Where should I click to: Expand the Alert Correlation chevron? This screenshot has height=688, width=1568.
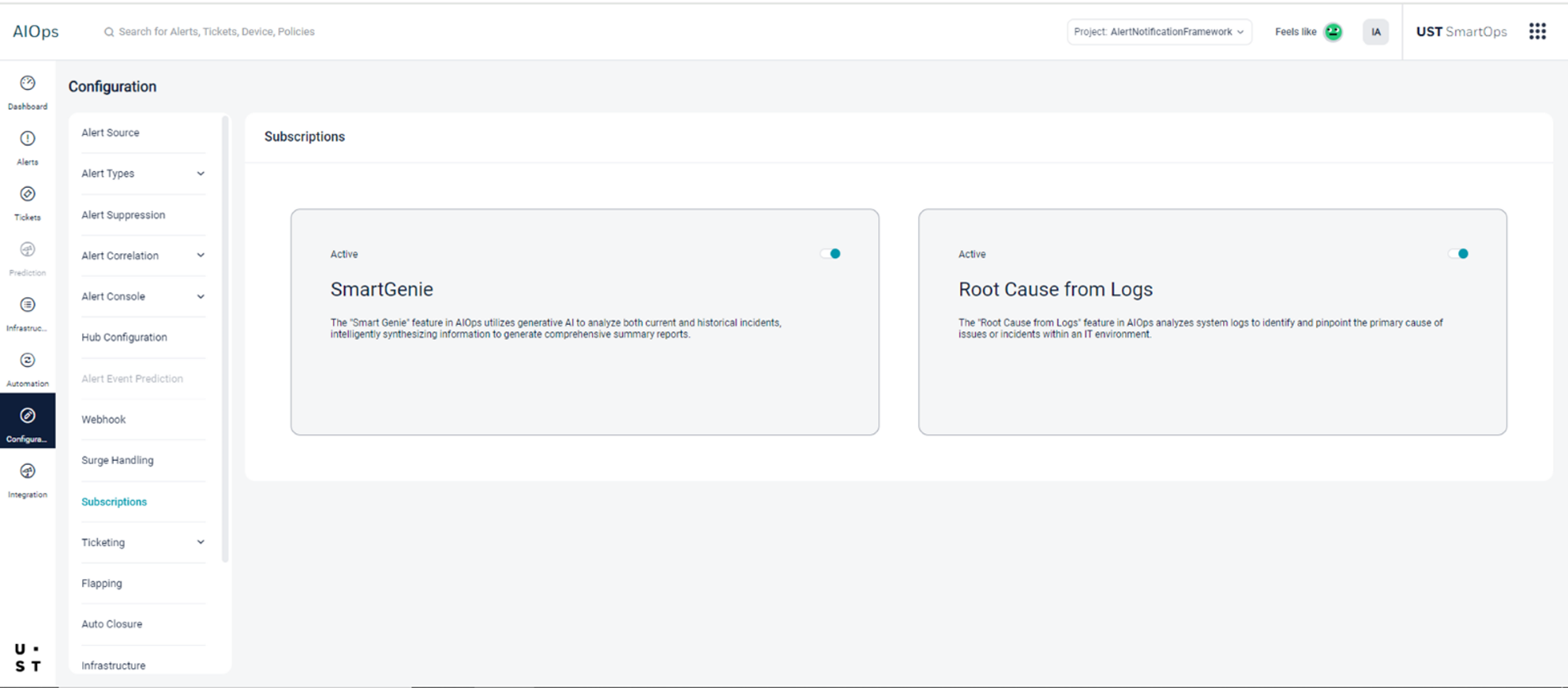(201, 256)
